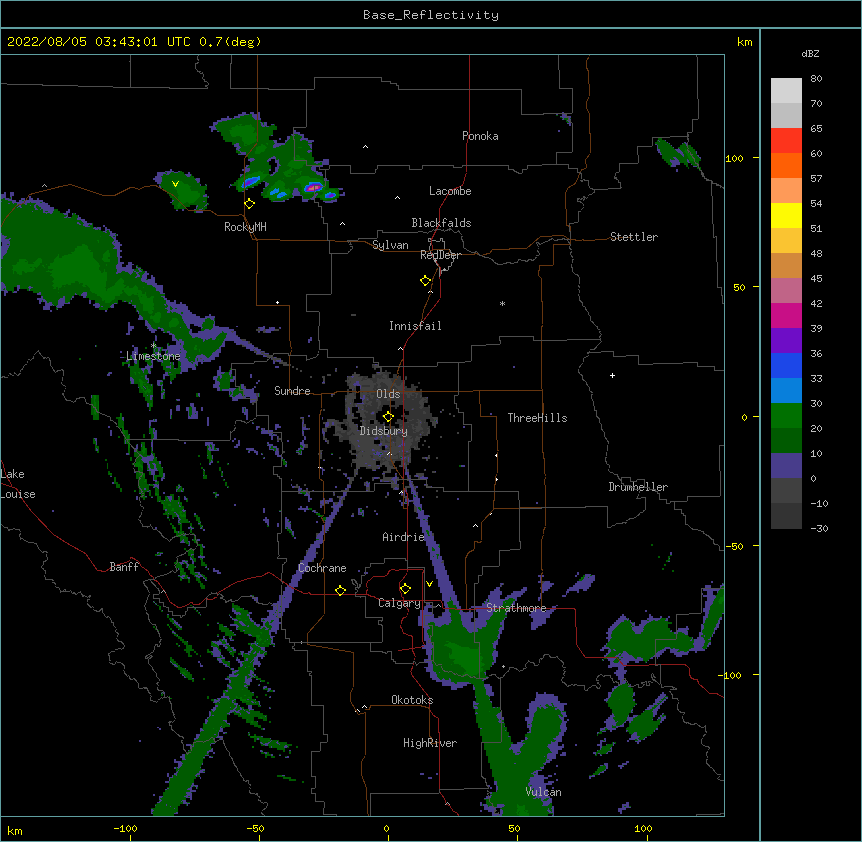Screen dimensions: 862x842
Task: Click the Base_Reflectivity title
Action: [x=431, y=15]
